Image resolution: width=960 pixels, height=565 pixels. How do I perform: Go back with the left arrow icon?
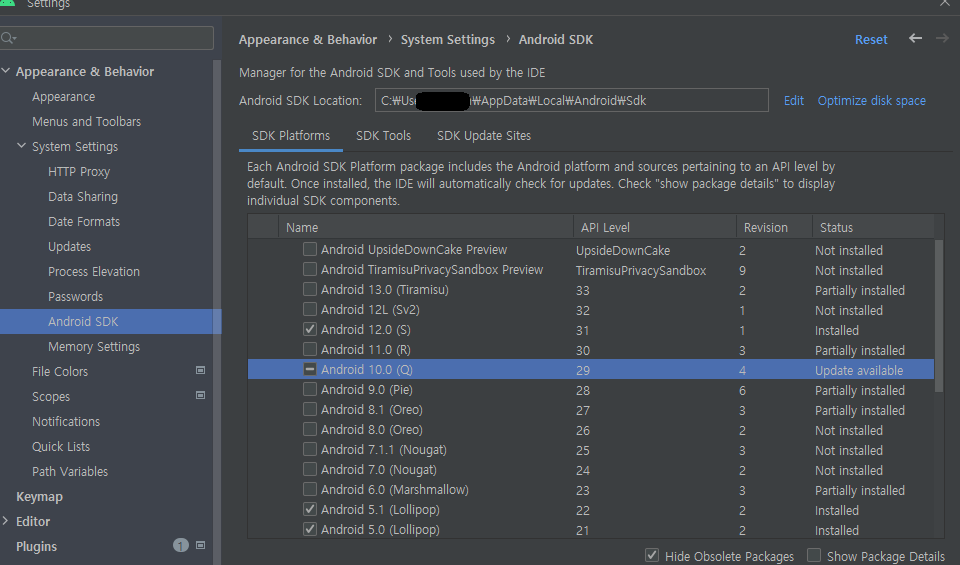coord(915,39)
